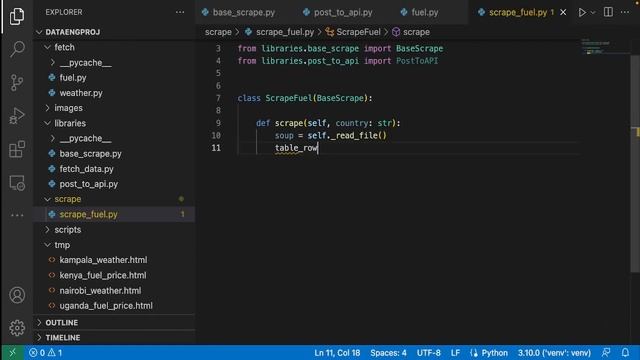Screen dimensions: 640x360
Task: Close the scrape_fuel.py tab
Action: pyautogui.click(x=563, y=12)
